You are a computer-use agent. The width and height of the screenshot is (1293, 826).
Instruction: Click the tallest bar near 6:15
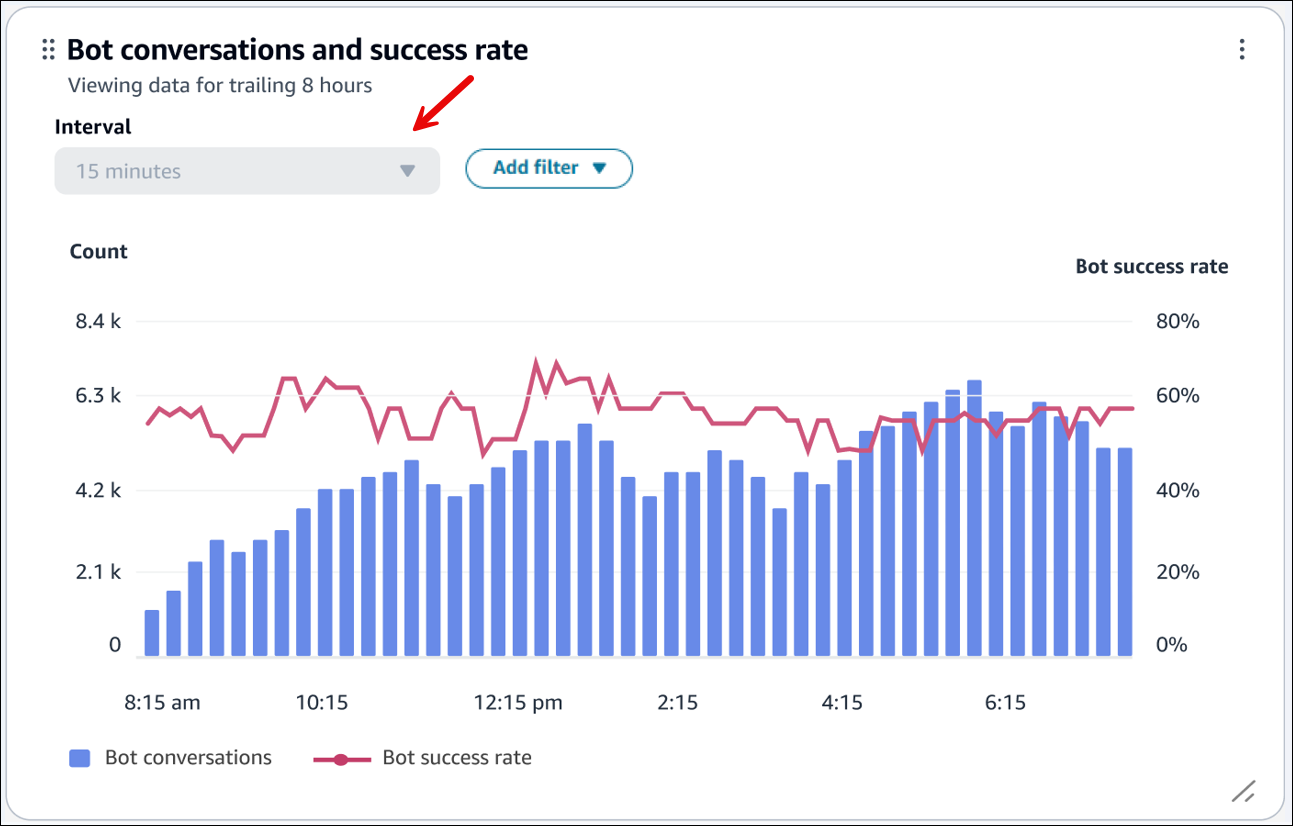click(975, 500)
